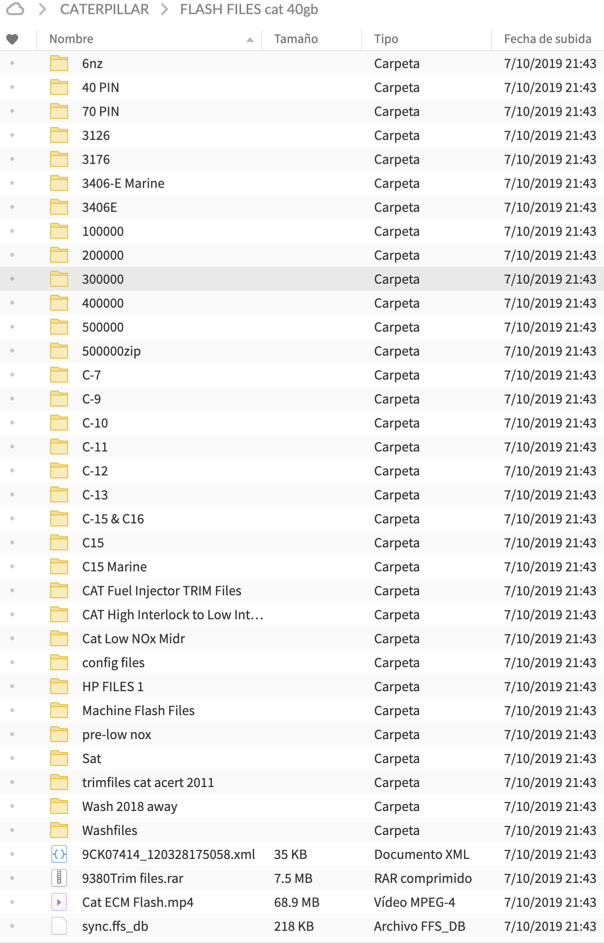Click the Machine Flash Files folder icon
The image size is (604, 943).
[x=59, y=710]
